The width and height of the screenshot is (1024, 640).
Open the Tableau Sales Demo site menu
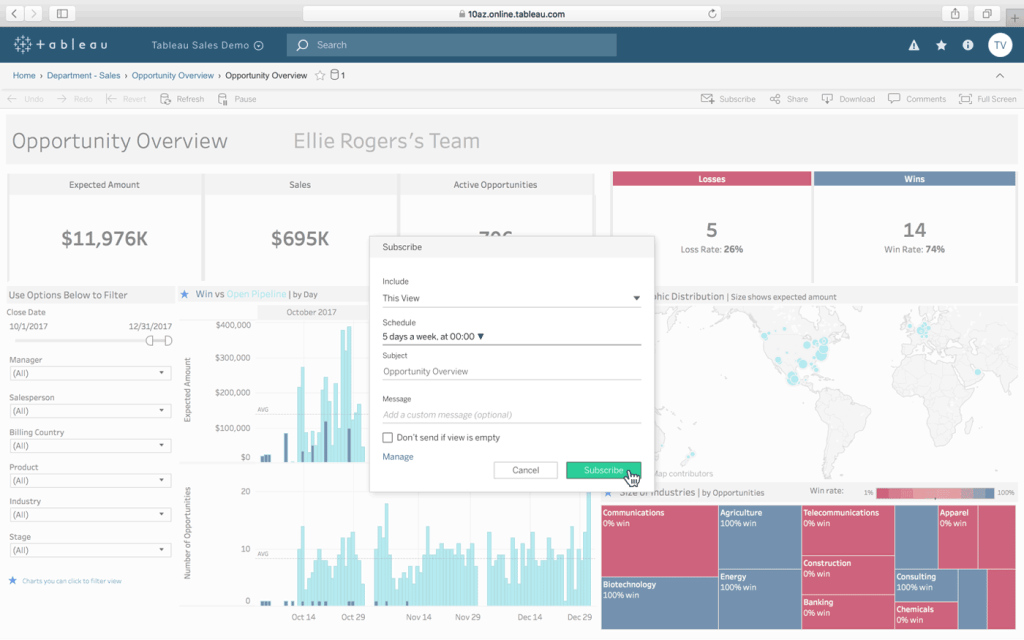pyautogui.click(x=207, y=45)
